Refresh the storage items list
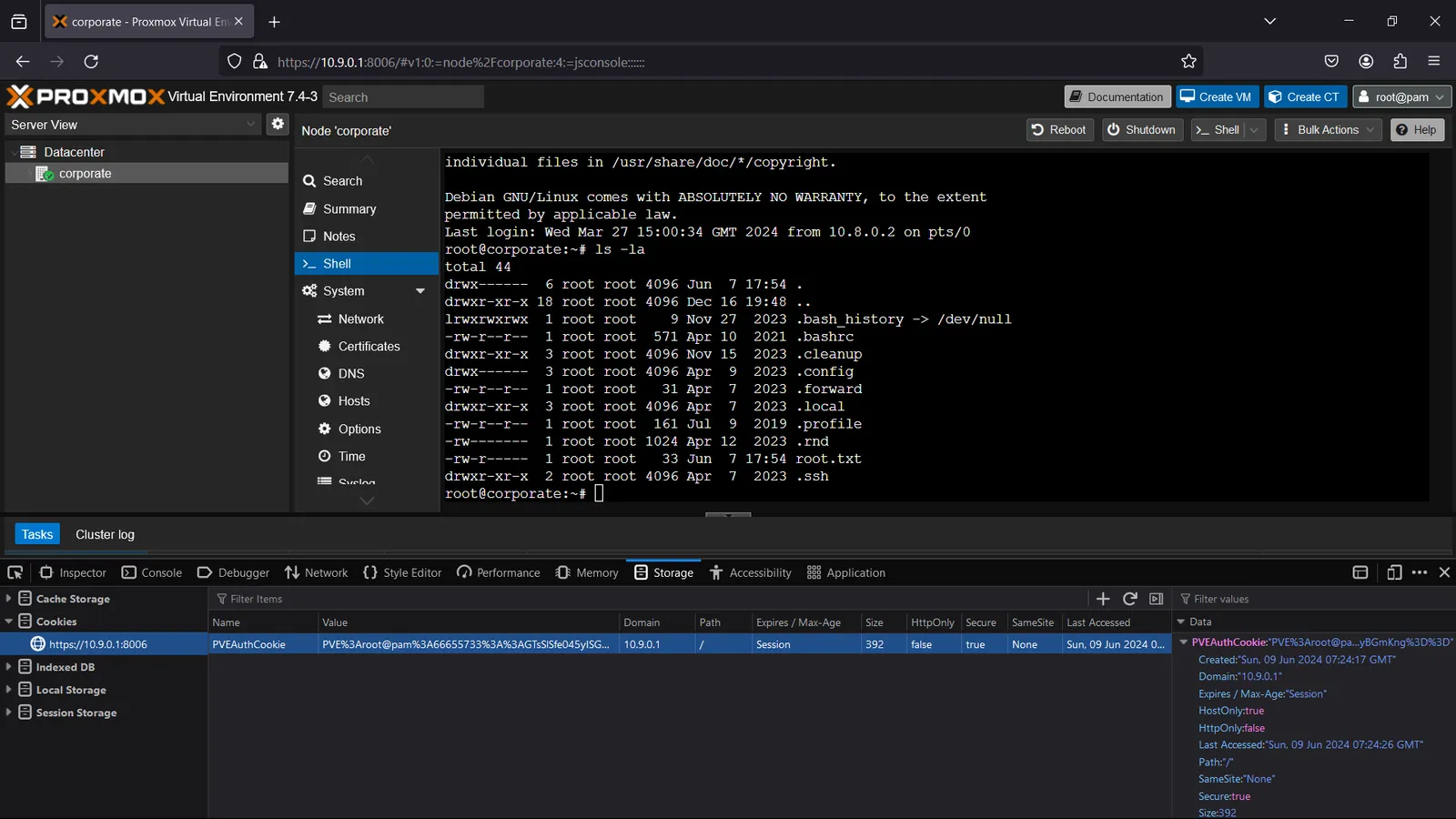The width and height of the screenshot is (1456, 819). pos(1130,599)
